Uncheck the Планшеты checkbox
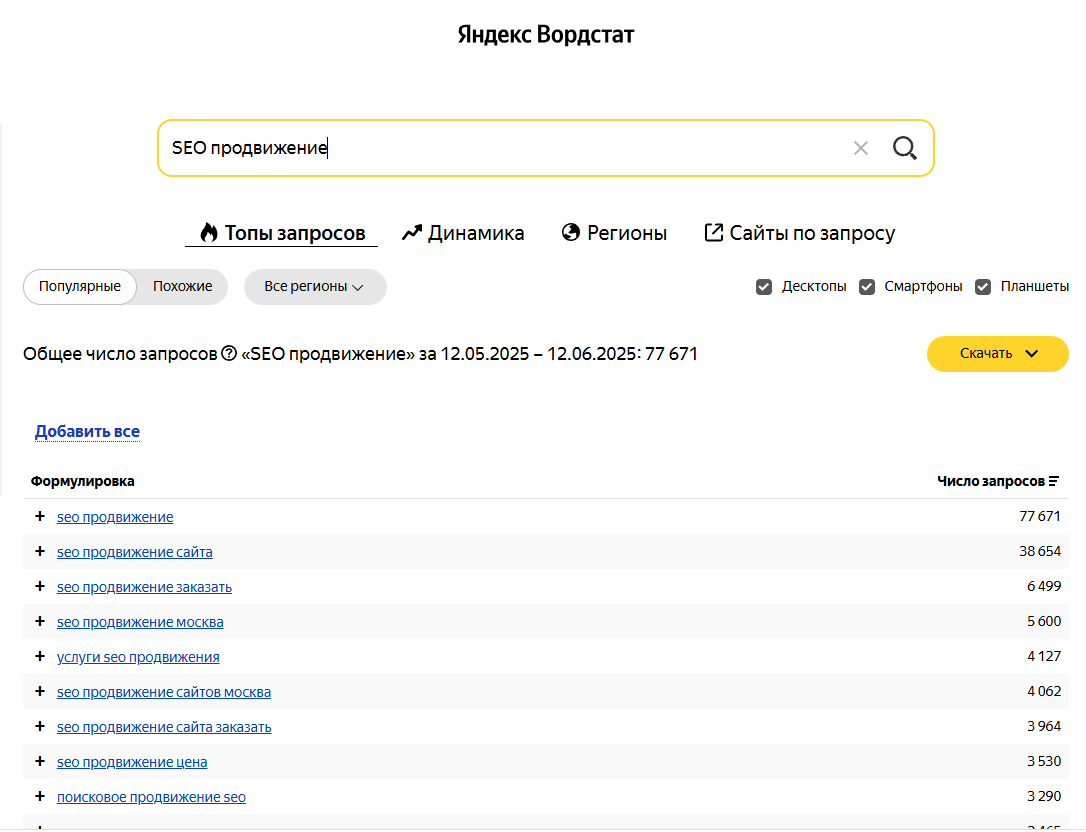This screenshot has width=1086, height=832. [982, 287]
